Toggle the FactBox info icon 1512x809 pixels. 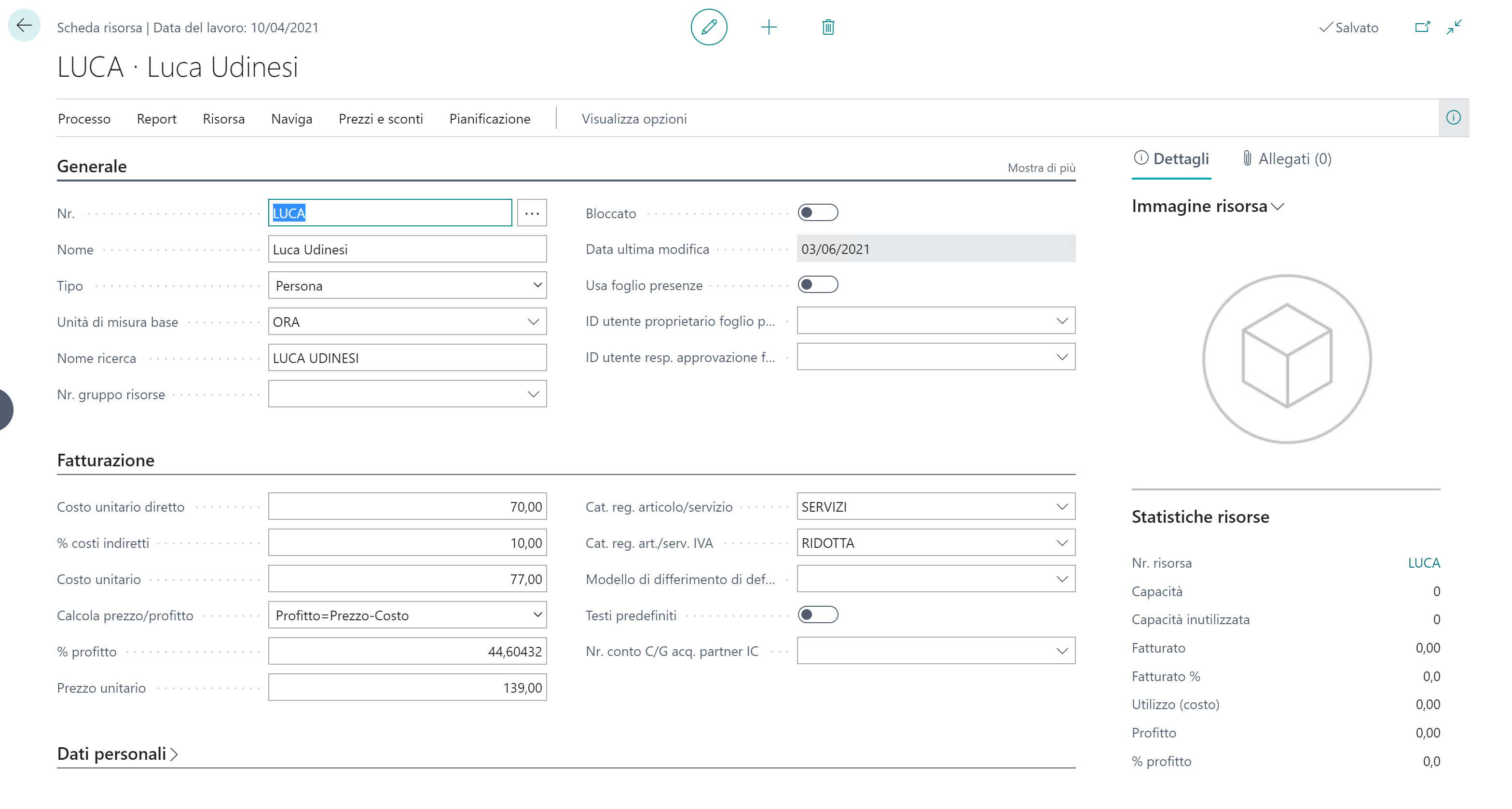click(1453, 118)
